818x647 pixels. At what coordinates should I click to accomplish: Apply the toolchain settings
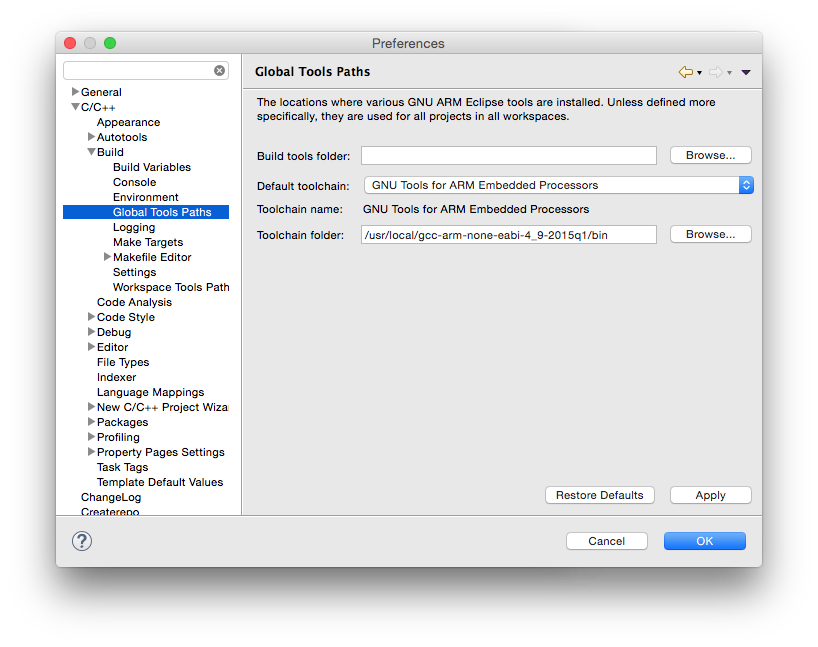pos(710,494)
